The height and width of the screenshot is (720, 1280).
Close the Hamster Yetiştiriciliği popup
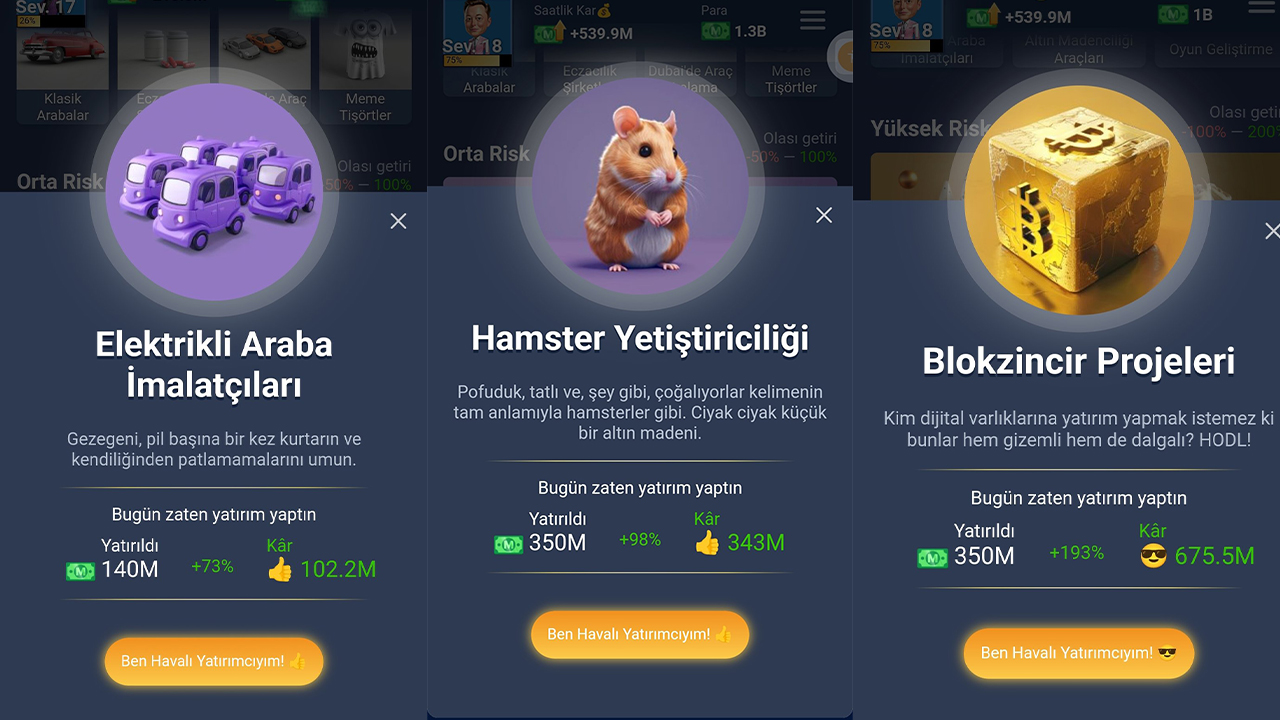coord(824,215)
